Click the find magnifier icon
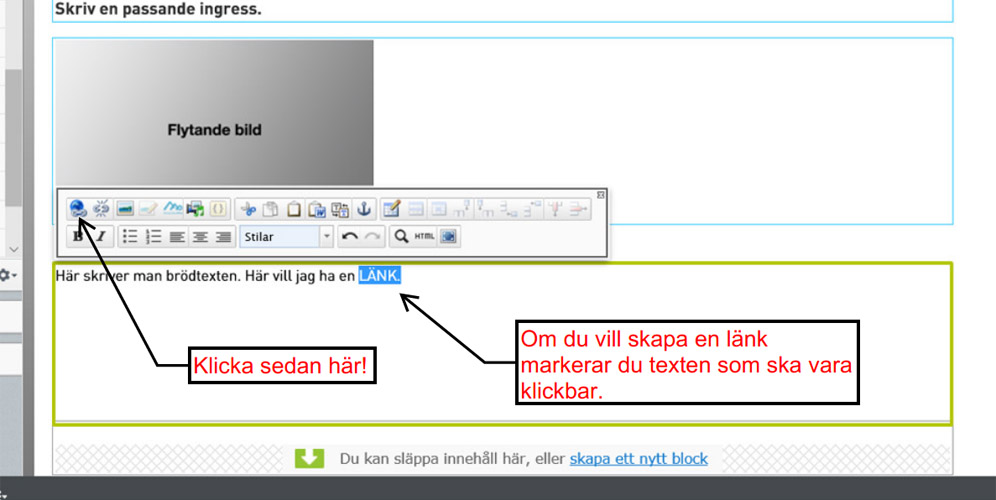The height and width of the screenshot is (500, 996). coord(401,236)
